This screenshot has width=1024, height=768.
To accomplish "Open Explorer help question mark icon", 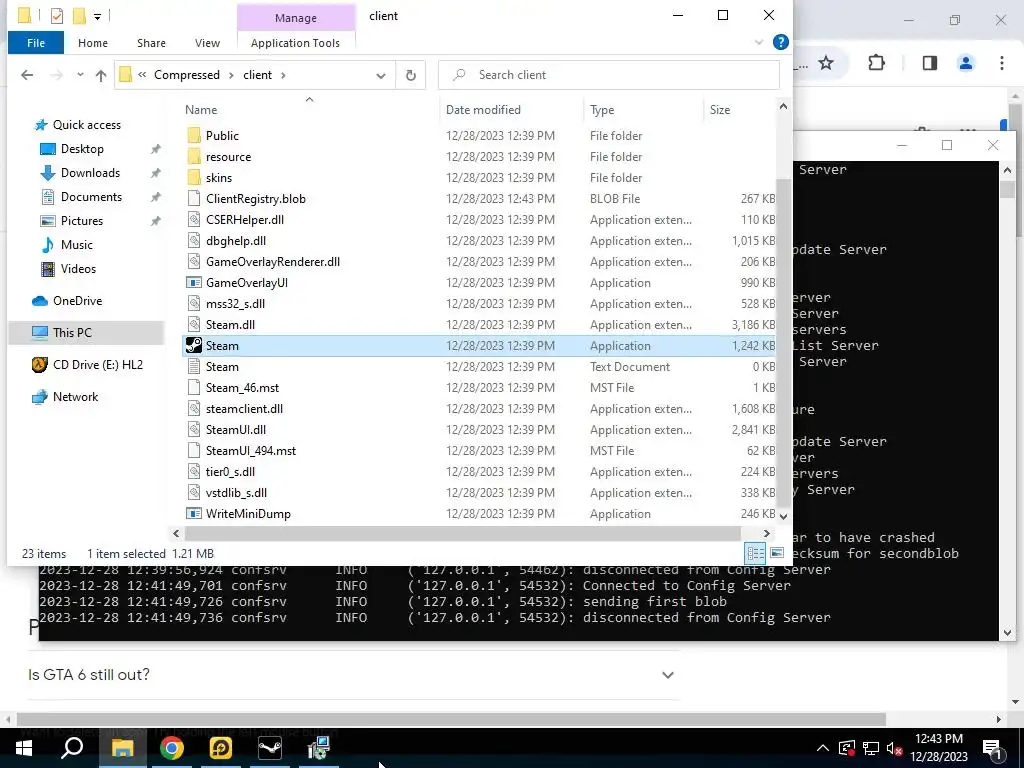I will click(x=780, y=42).
